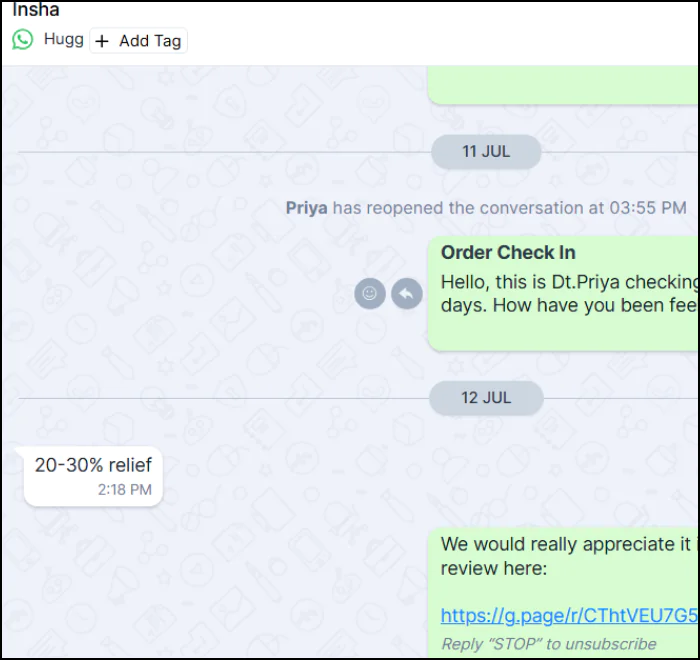This screenshot has width=700, height=660.
Task: Select the 20-30% relief message bubble
Action: click(x=93, y=476)
